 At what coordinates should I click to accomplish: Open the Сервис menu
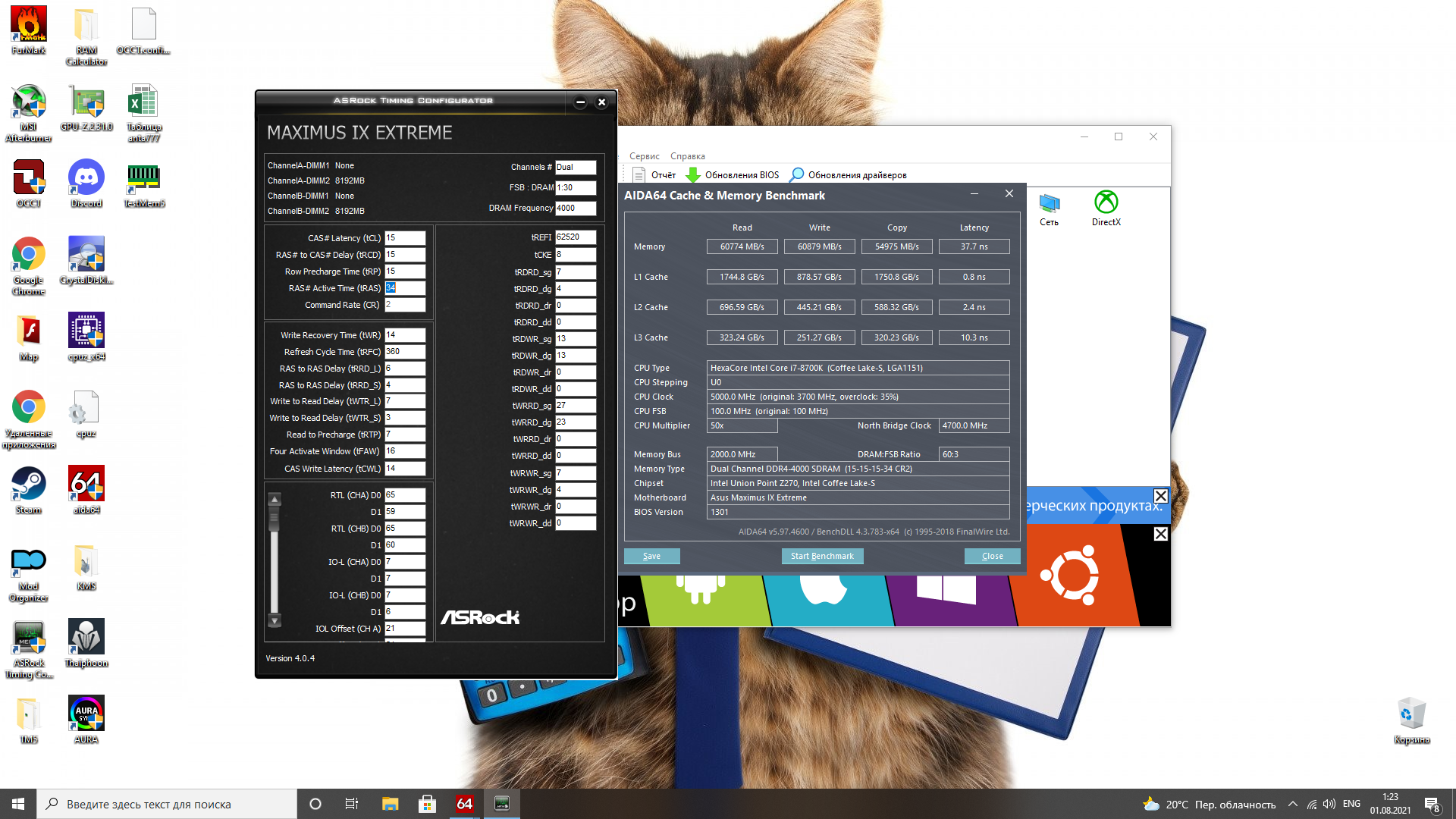644,156
